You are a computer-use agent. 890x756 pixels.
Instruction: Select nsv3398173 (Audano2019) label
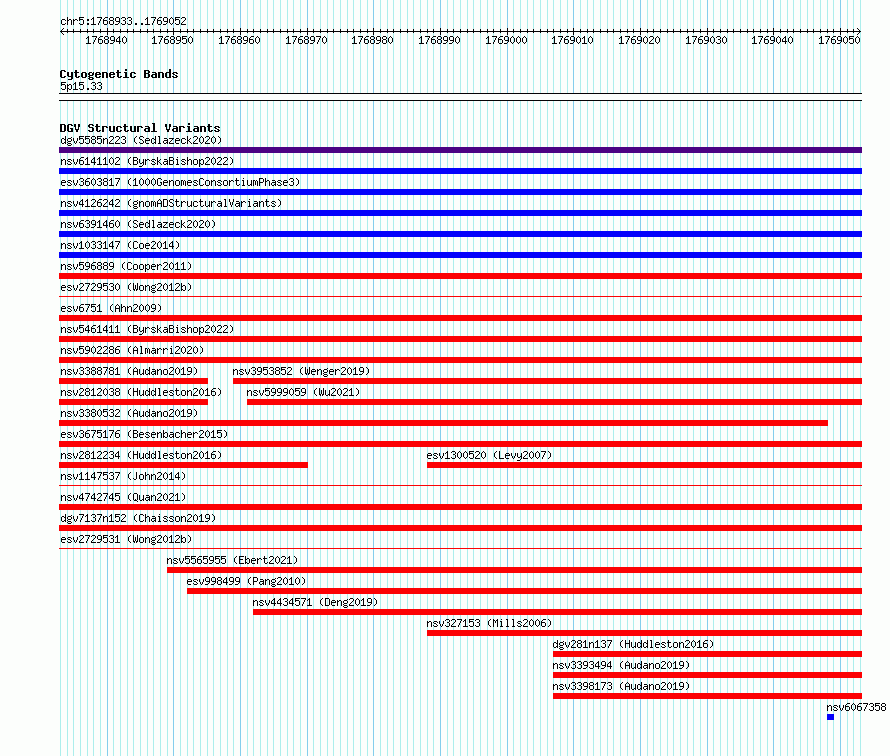point(622,686)
